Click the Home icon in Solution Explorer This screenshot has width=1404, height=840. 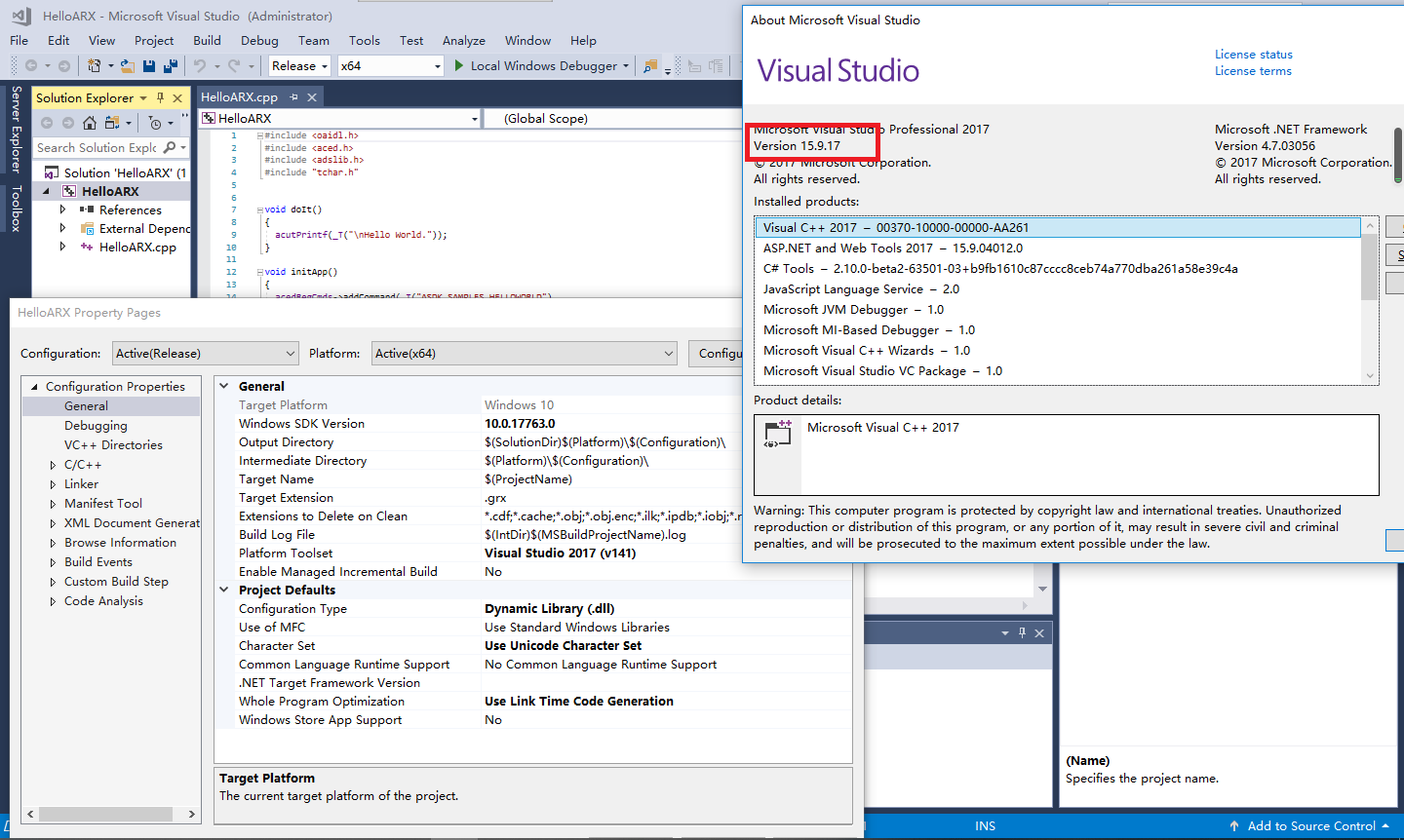[90, 123]
